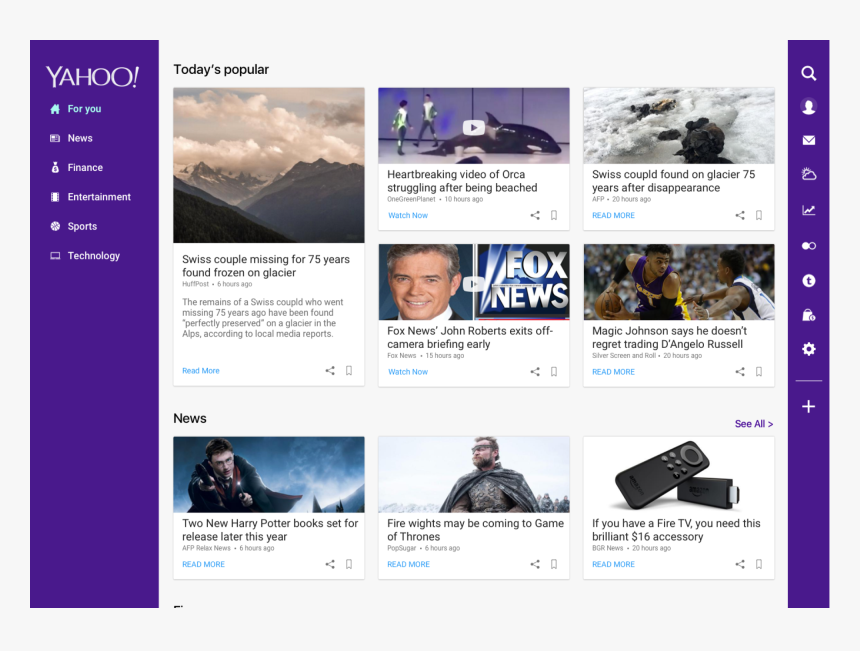Viewport: 860px width, 651px height.
Task: Open Tumblr from the right sidebar
Action: click(808, 280)
